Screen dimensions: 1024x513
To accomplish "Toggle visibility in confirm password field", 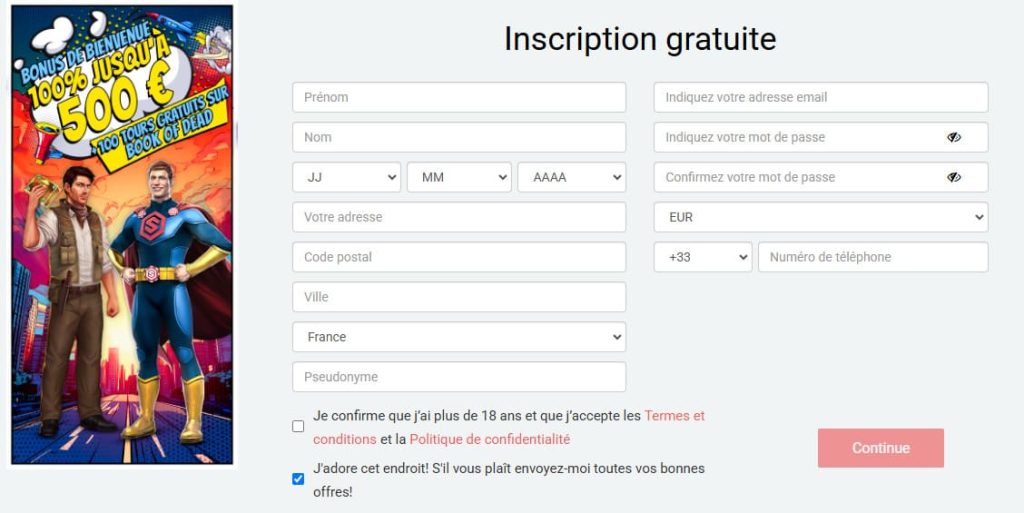I will [954, 177].
